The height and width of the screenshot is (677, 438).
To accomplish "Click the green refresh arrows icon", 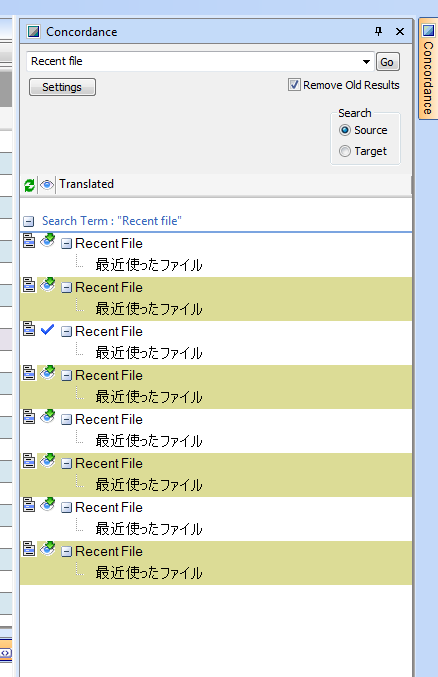I will point(29,185).
